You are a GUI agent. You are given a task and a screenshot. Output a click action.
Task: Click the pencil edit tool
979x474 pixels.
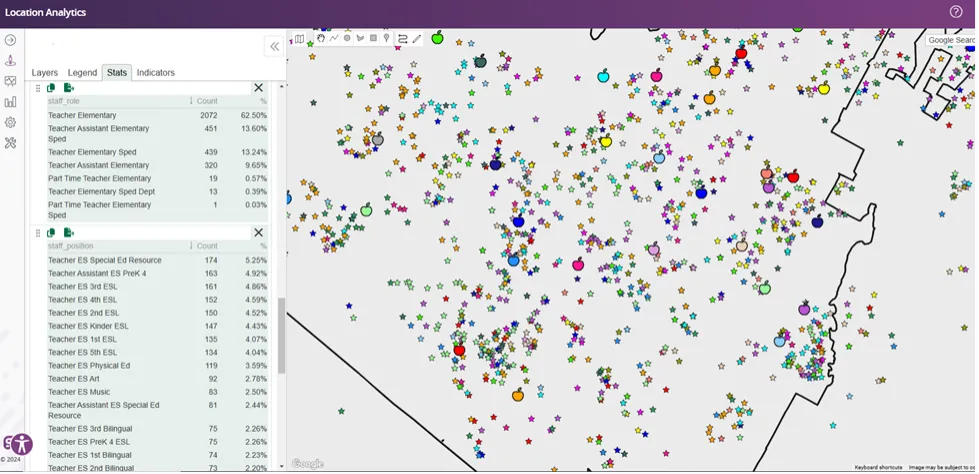tap(417, 39)
